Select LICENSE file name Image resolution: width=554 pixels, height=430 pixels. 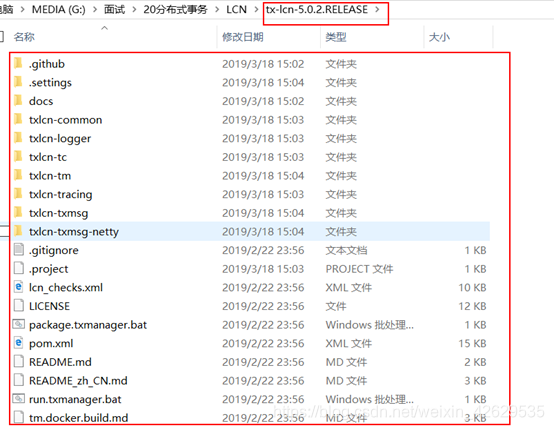49,306
